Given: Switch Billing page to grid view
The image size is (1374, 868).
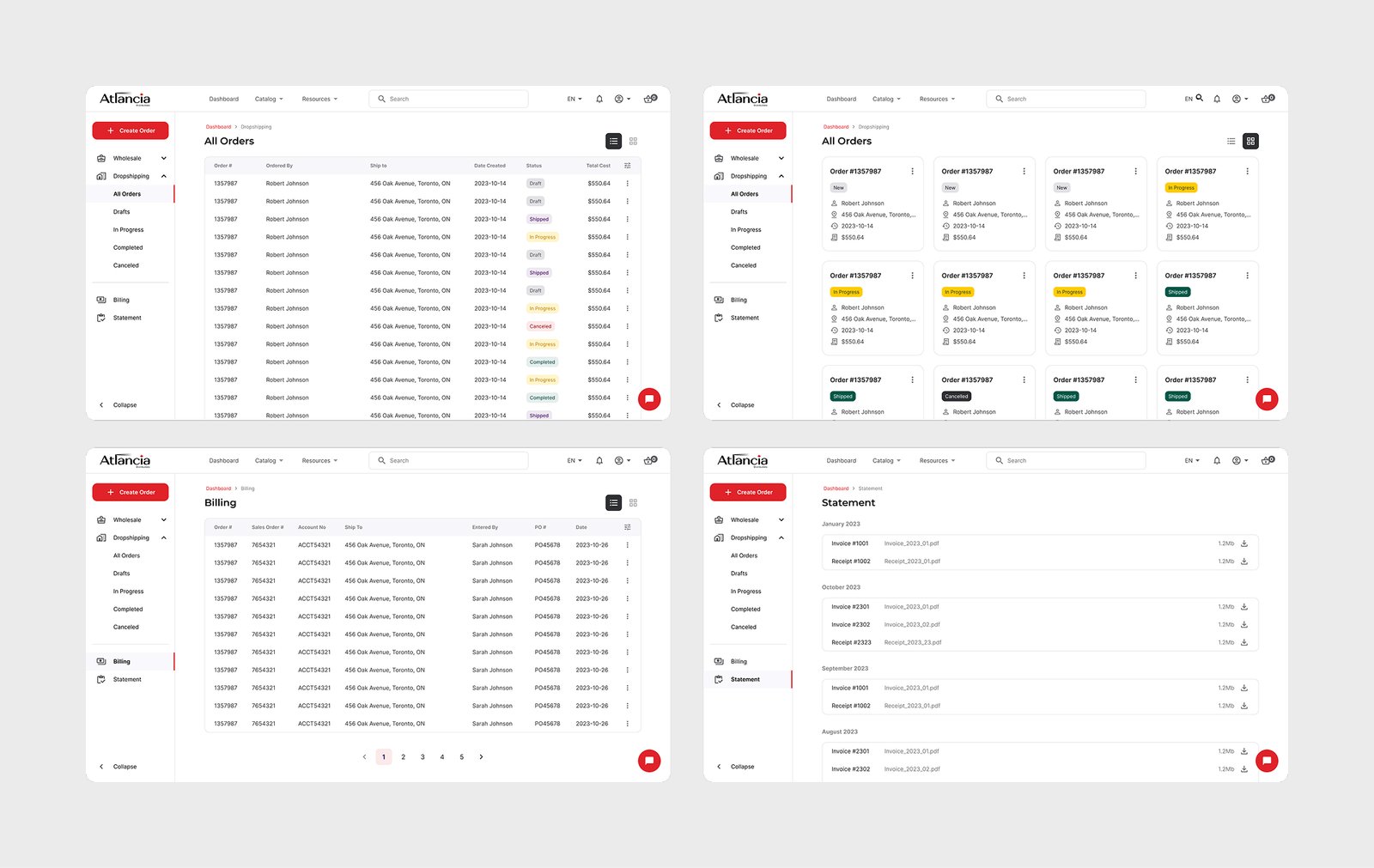Looking at the screenshot, I should click(x=634, y=503).
